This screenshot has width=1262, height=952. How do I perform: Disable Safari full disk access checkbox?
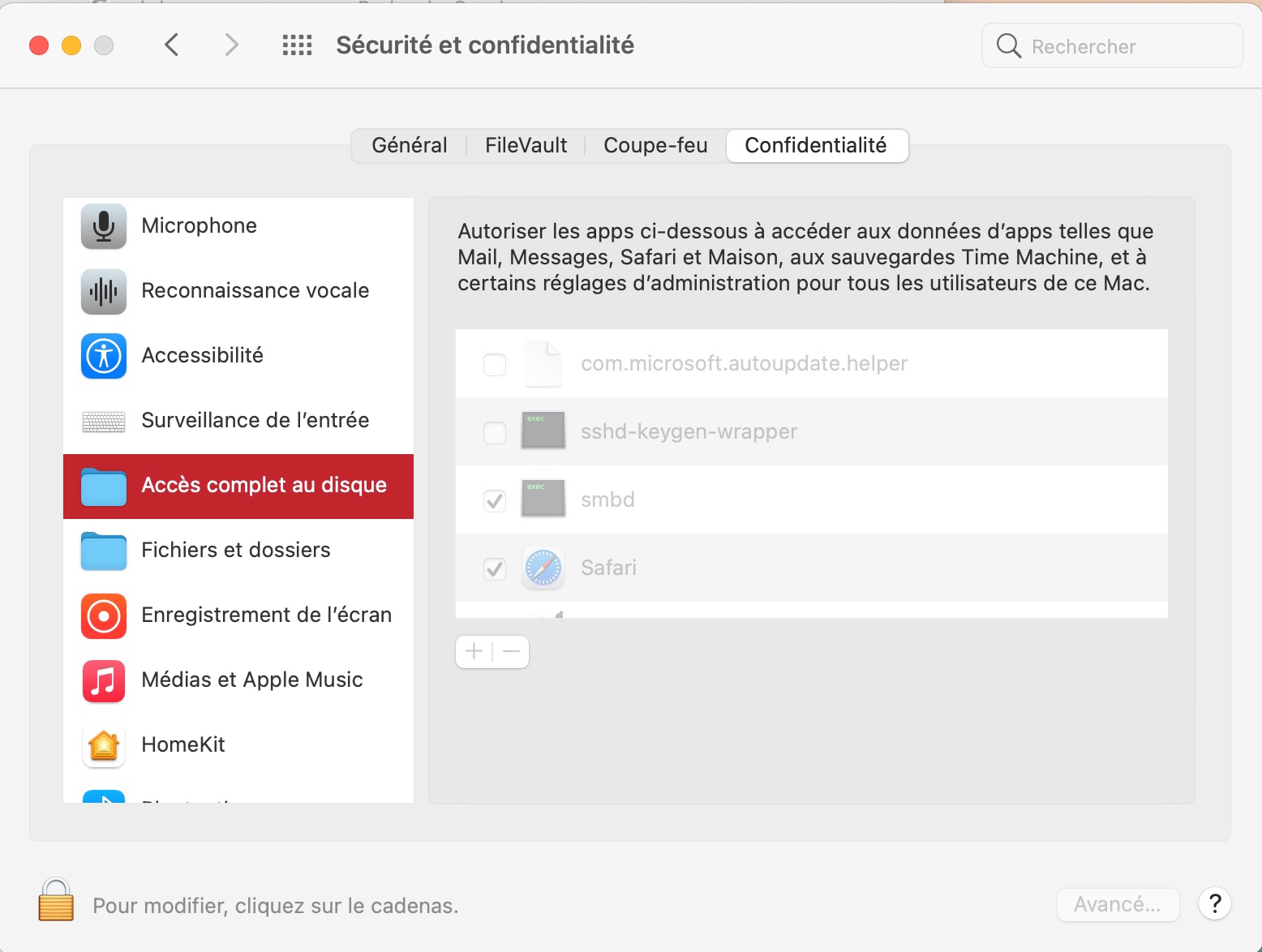click(x=495, y=568)
